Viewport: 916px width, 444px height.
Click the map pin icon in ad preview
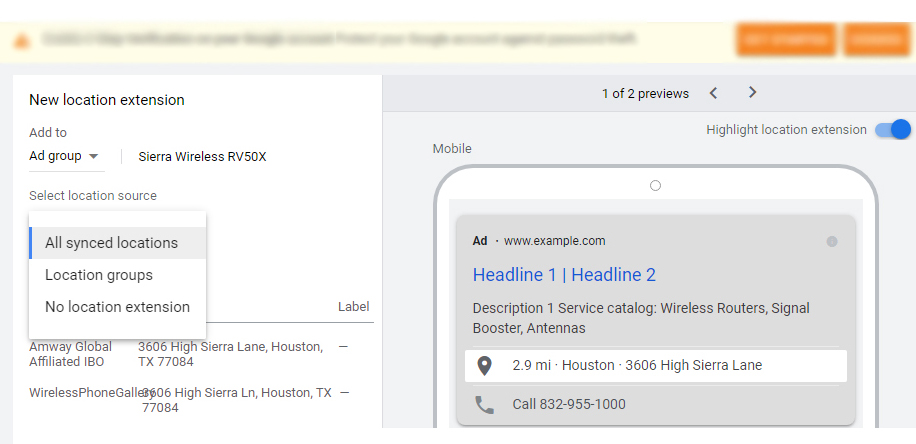pos(484,366)
